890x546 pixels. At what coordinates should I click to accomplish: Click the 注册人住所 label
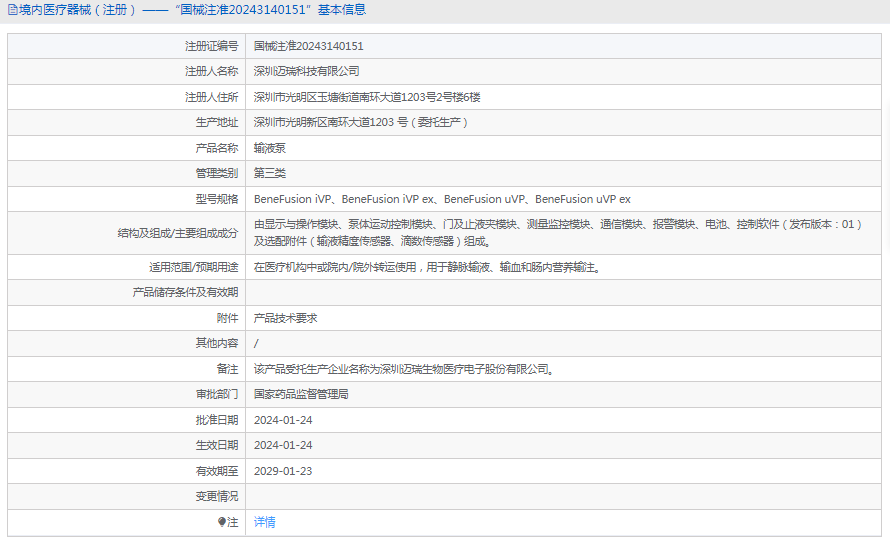pos(212,97)
